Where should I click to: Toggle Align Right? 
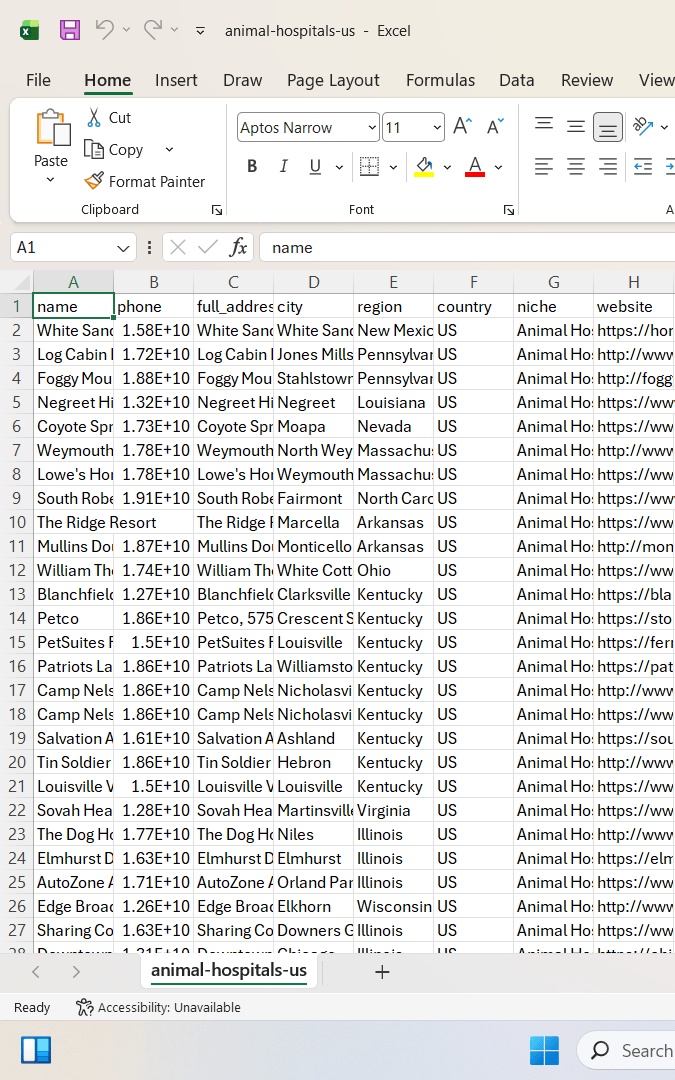click(608, 167)
